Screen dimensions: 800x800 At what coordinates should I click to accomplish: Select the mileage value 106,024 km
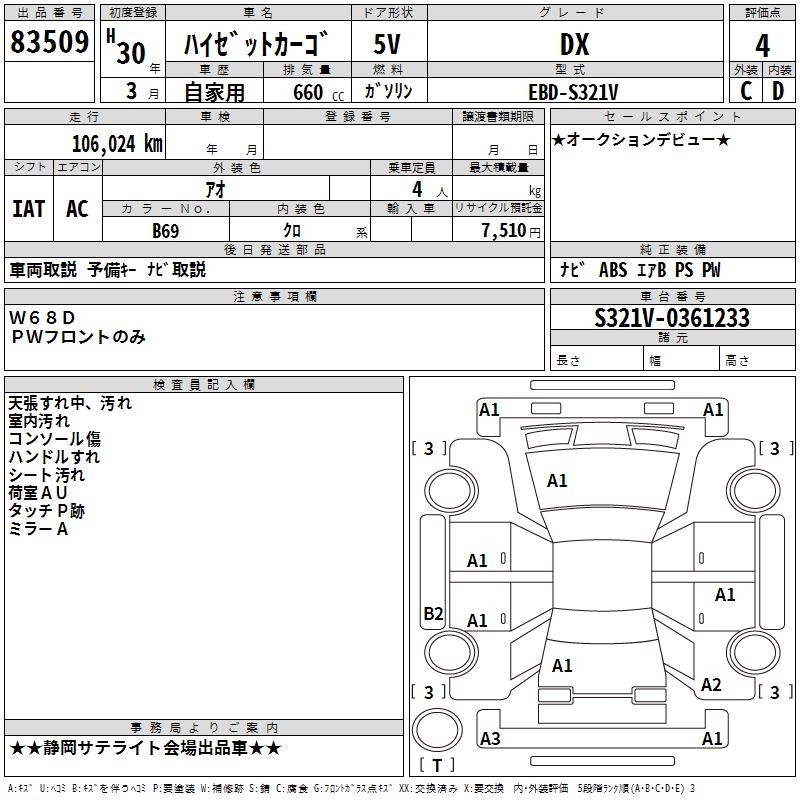tap(117, 143)
